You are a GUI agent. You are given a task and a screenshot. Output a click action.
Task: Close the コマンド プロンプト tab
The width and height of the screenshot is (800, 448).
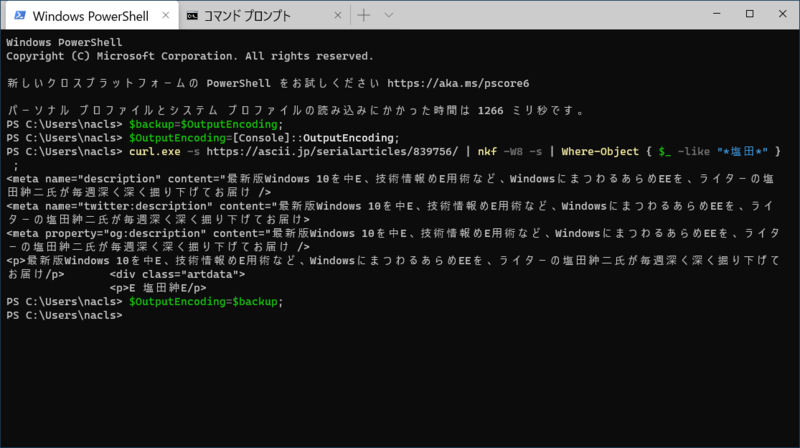pos(337,16)
